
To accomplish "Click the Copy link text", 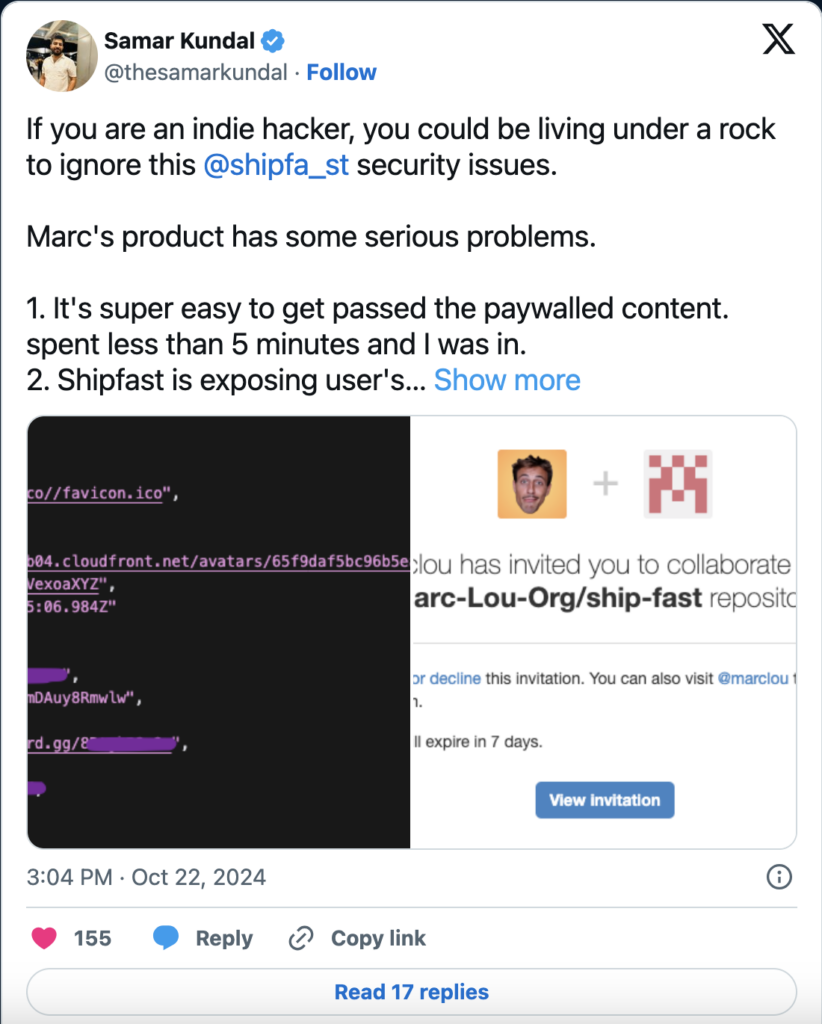I will pos(378,938).
